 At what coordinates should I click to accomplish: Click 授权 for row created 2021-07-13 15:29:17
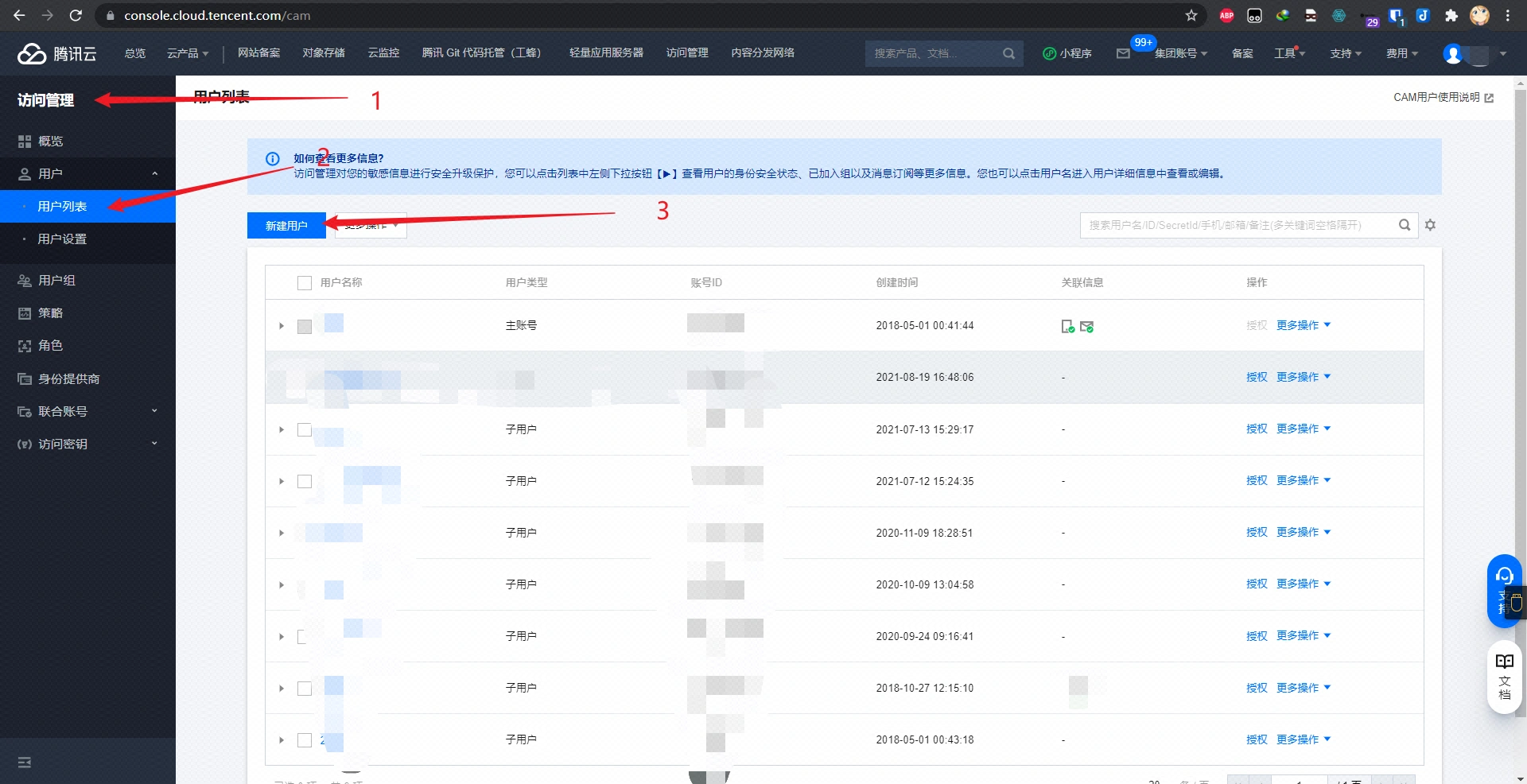(1257, 429)
